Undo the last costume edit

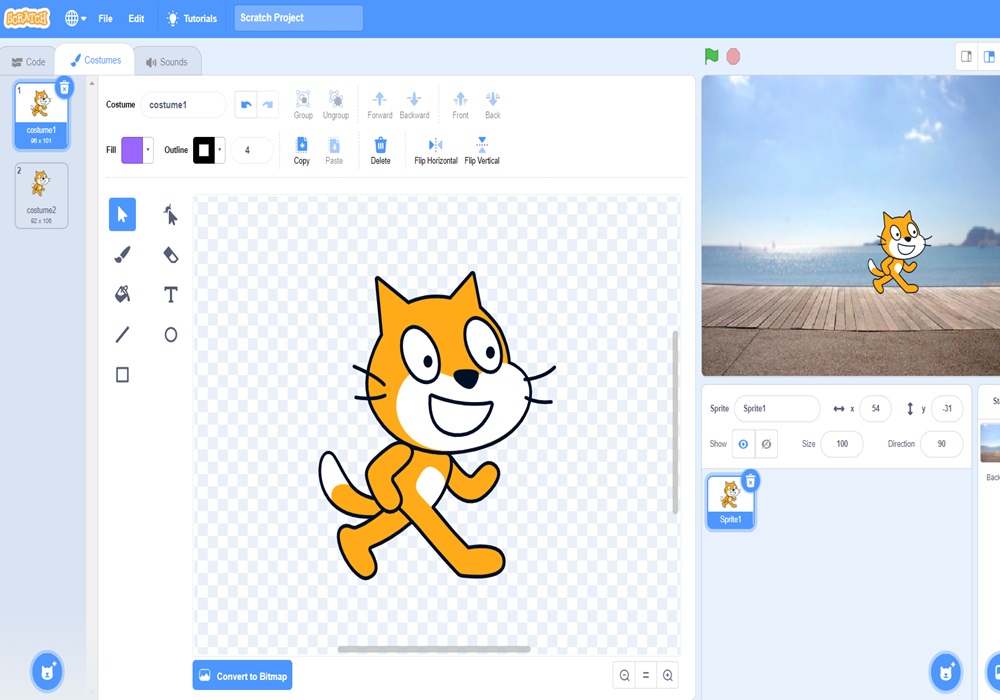(x=246, y=105)
